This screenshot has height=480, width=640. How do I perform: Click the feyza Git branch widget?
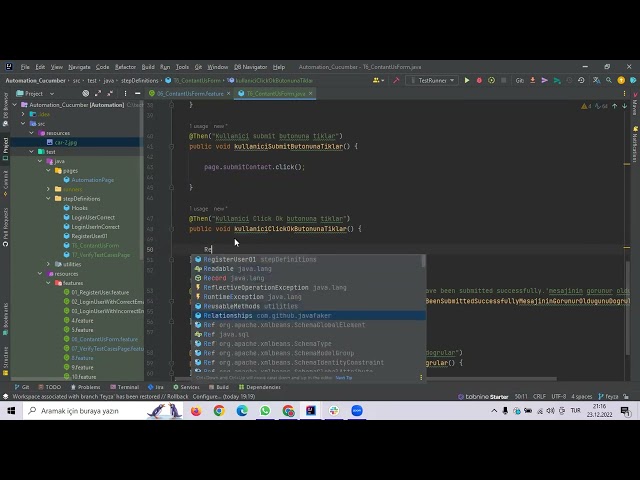608,396
